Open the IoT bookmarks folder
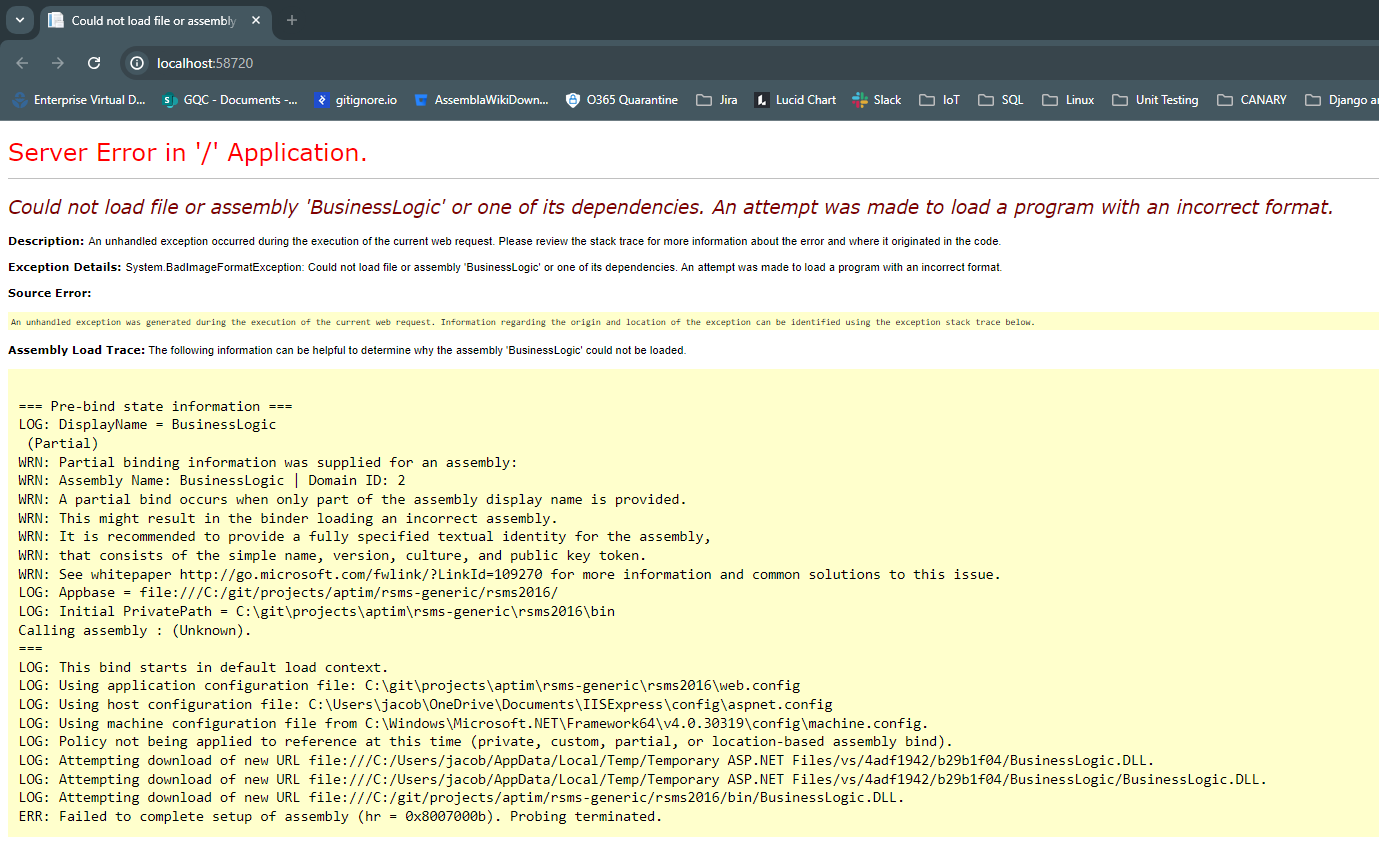The height and width of the screenshot is (843, 1379). [x=940, y=100]
